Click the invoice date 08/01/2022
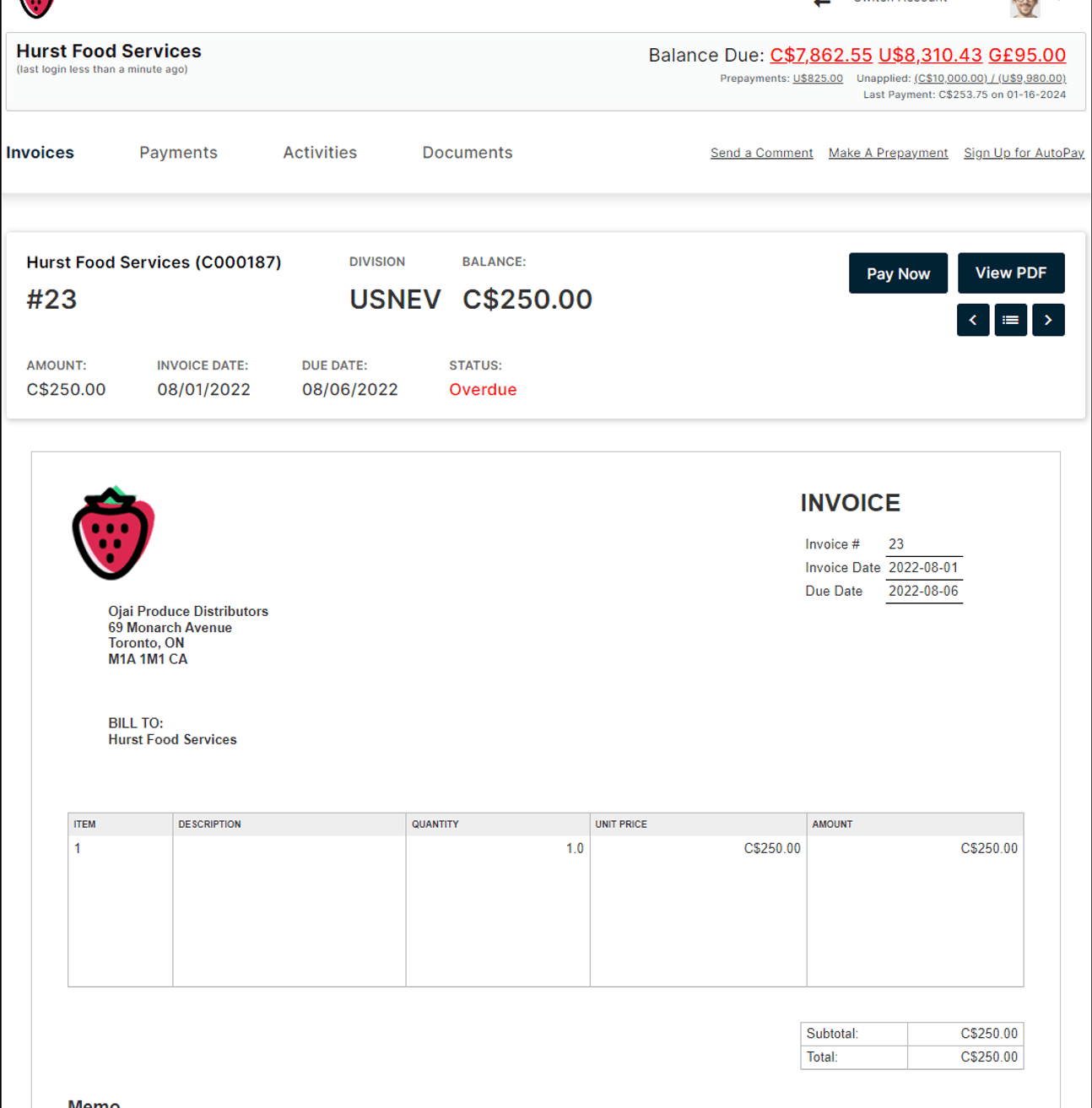Image resolution: width=1092 pixels, height=1108 pixels. coord(203,390)
